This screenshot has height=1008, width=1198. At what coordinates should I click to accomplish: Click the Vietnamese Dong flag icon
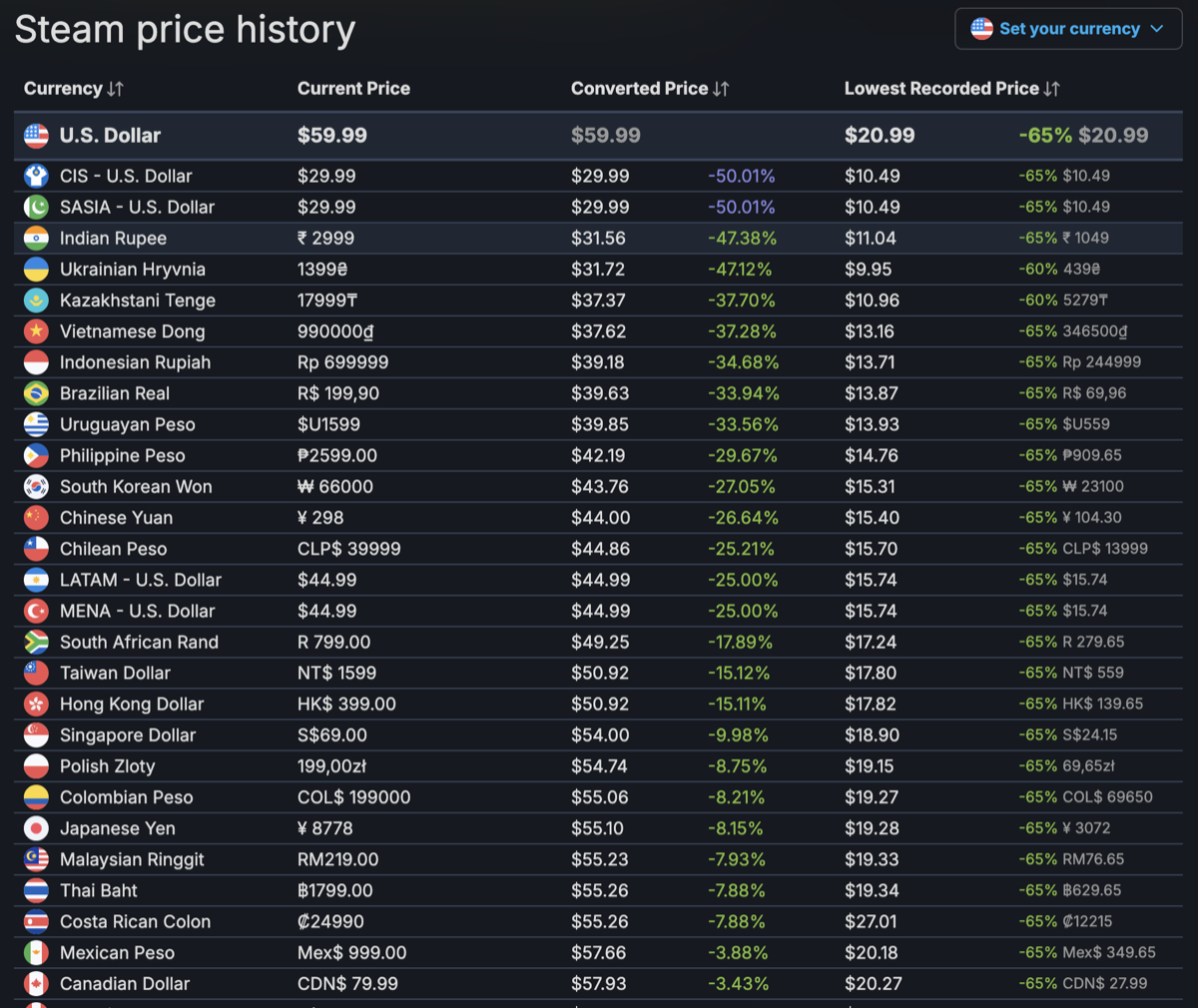coord(36,330)
